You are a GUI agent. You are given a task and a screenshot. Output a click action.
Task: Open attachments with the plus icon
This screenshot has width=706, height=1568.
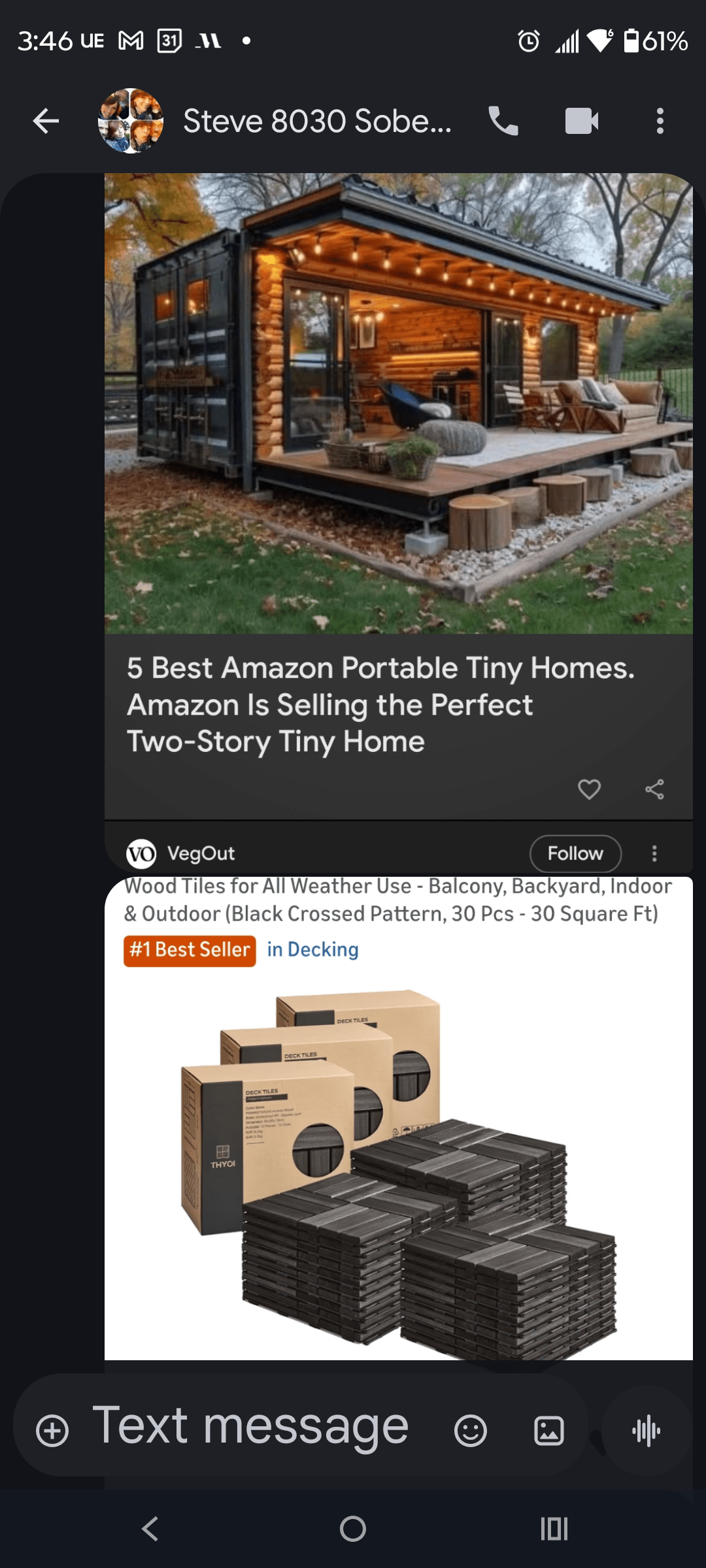pyautogui.click(x=52, y=1431)
